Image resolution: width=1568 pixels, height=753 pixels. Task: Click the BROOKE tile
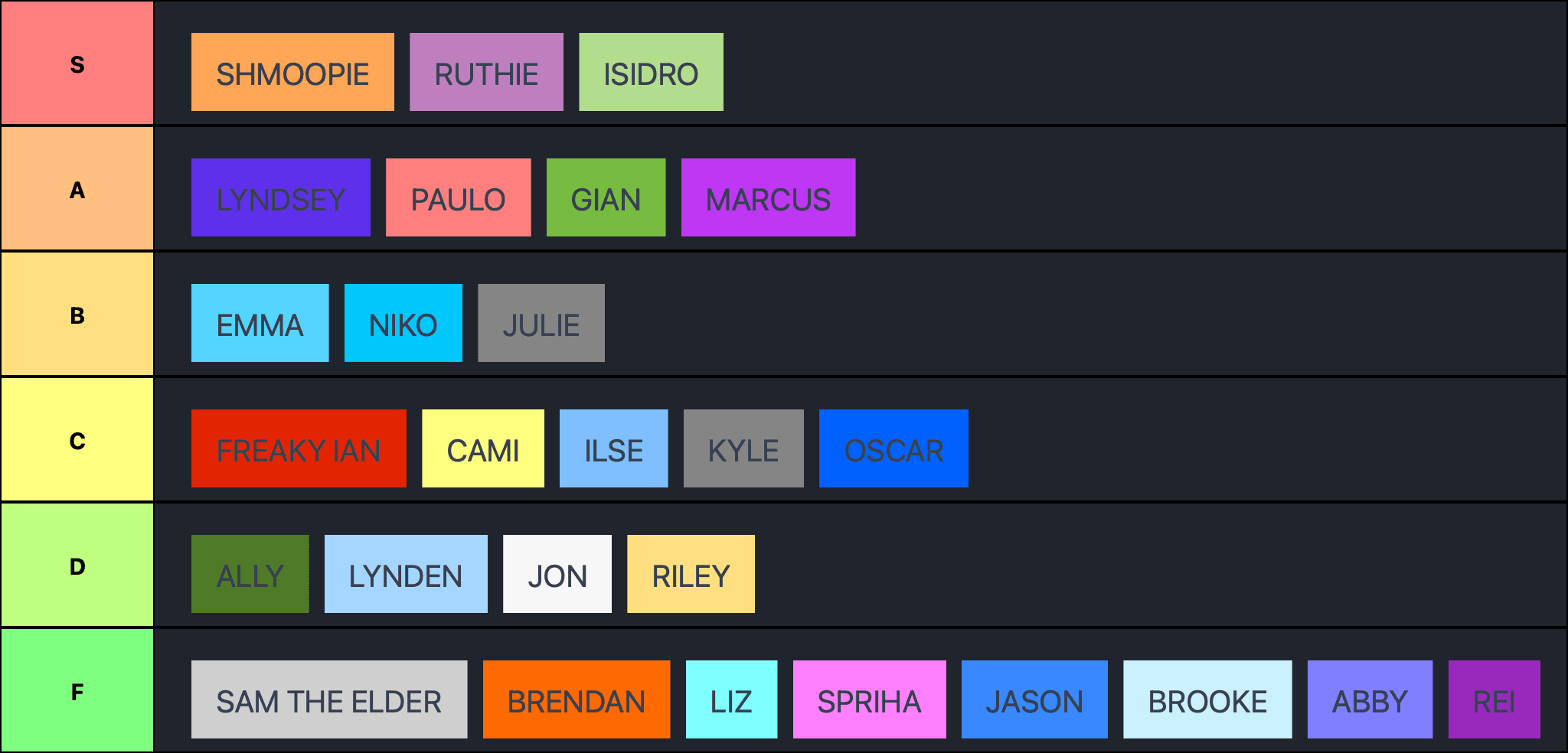tap(1207, 699)
